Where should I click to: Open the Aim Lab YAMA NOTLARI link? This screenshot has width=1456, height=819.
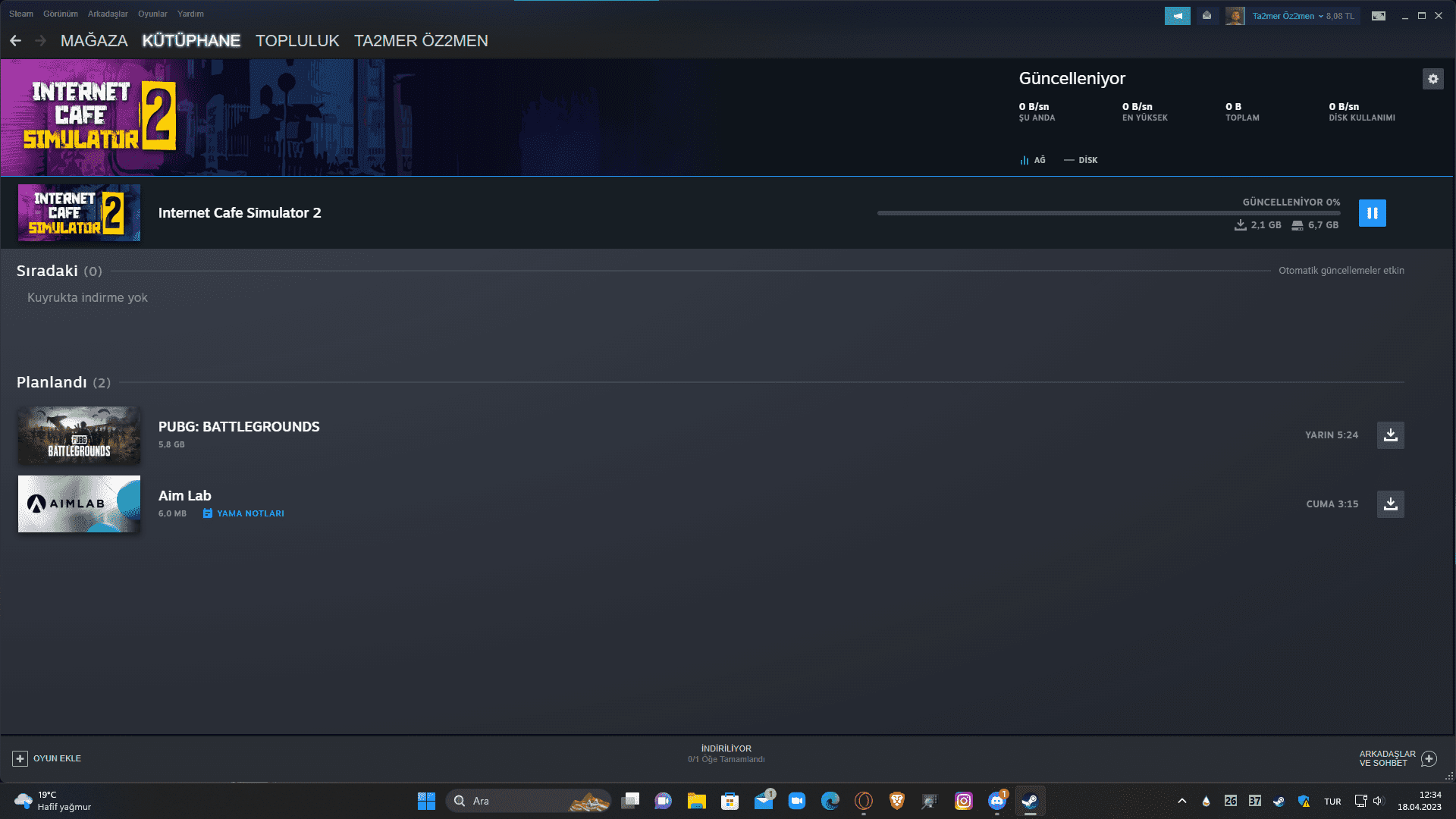pos(249,513)
